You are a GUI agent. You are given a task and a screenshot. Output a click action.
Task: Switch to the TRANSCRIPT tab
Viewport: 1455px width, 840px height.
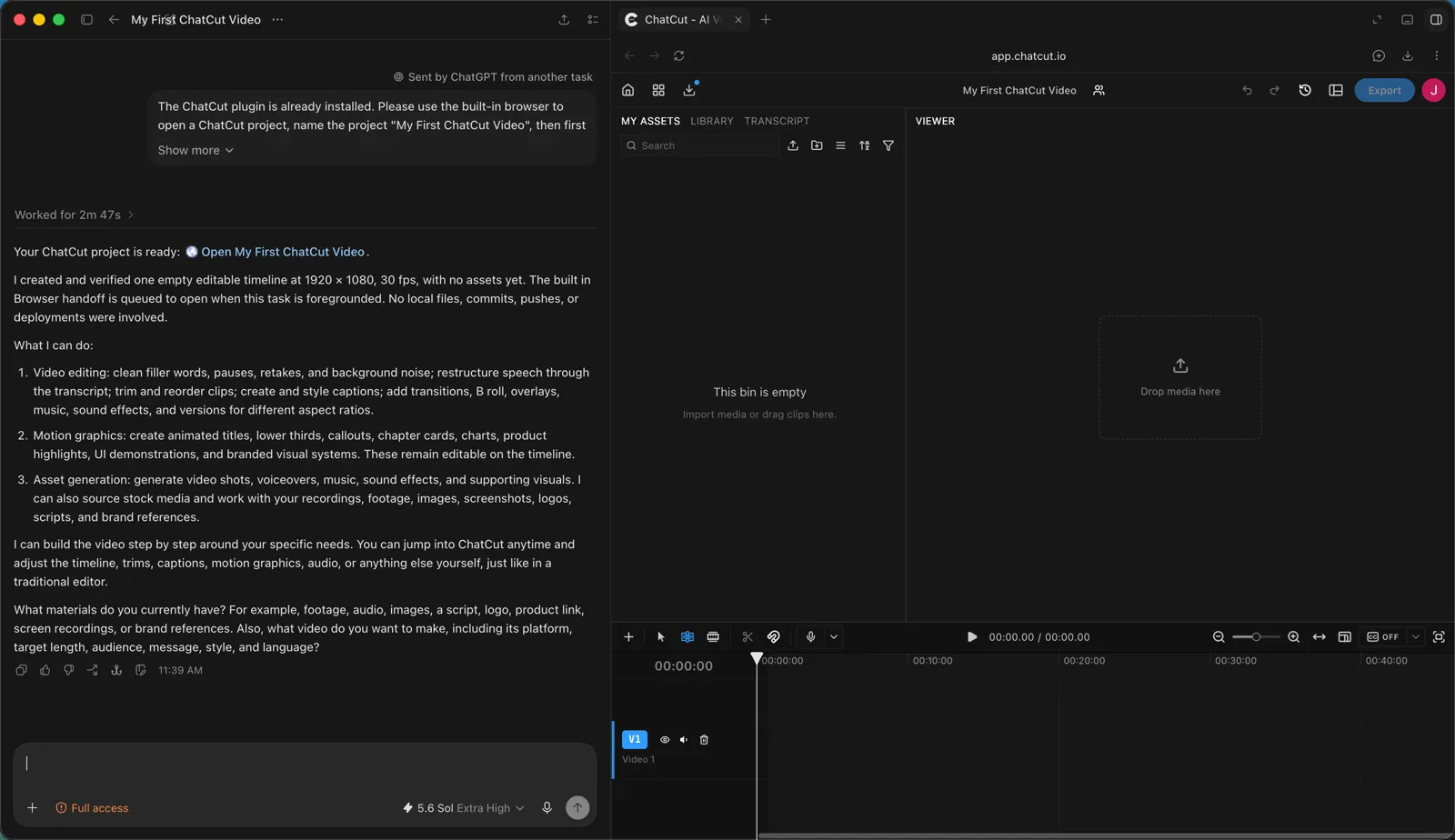tap(777, 121)
